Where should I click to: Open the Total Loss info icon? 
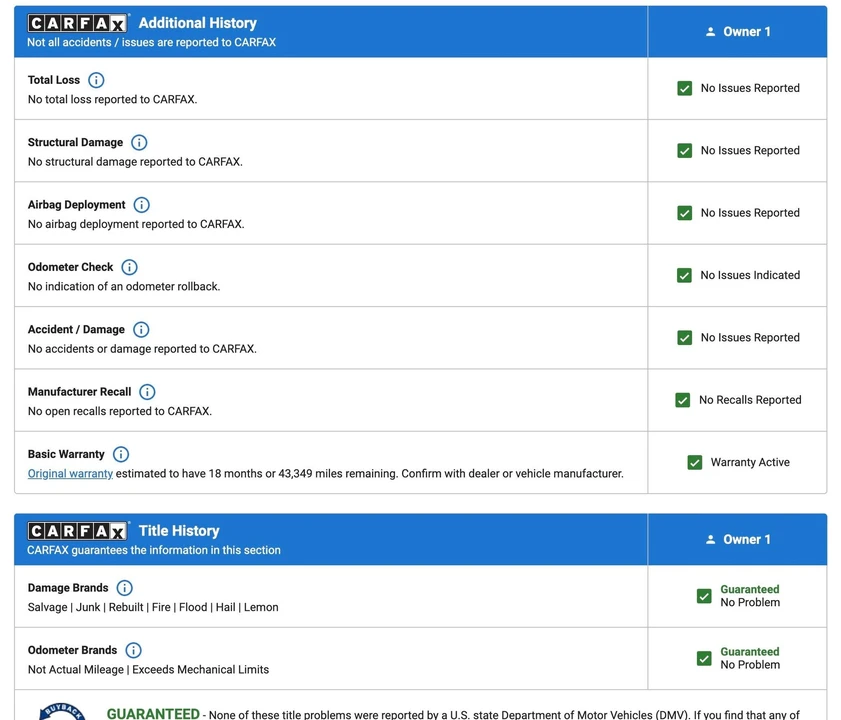click(96, 80)
